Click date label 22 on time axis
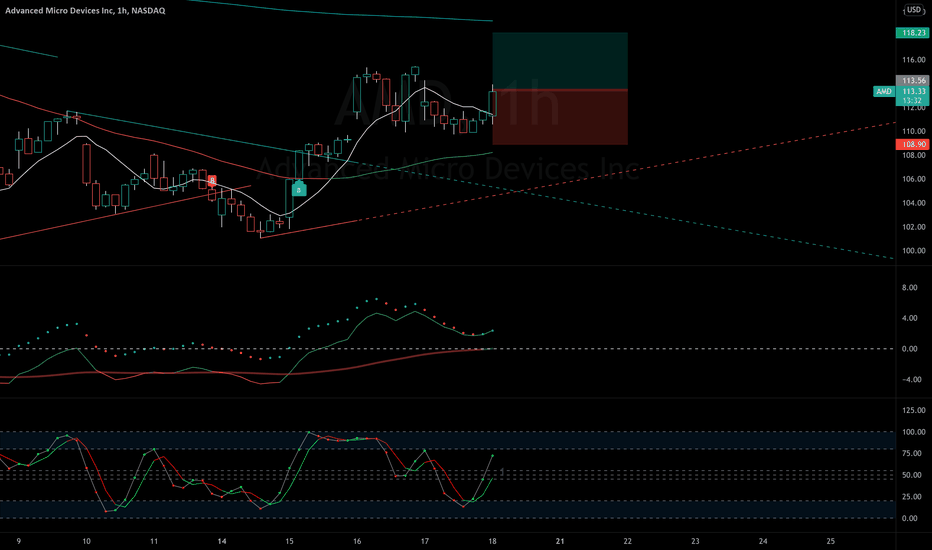 coord(628,541)
